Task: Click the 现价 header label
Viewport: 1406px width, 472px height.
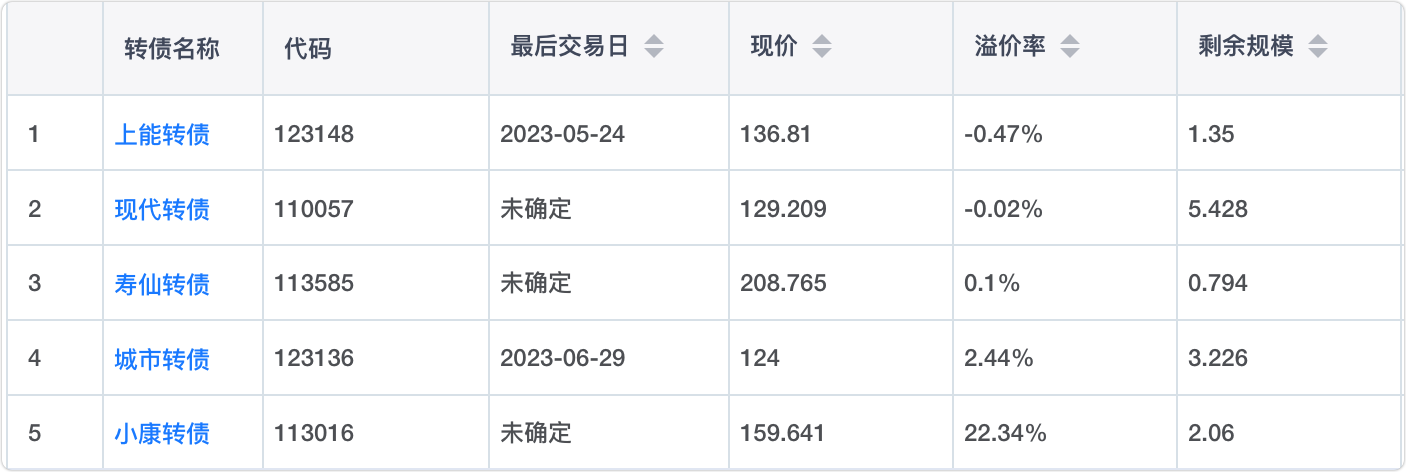Action: click(773, 47)
